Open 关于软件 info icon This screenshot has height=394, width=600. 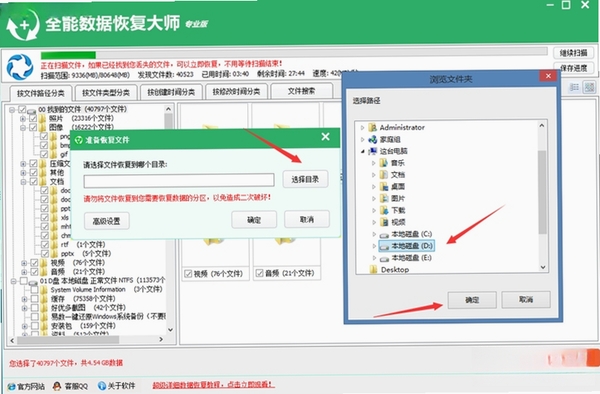pyautogui.click(x=102, y=386)
